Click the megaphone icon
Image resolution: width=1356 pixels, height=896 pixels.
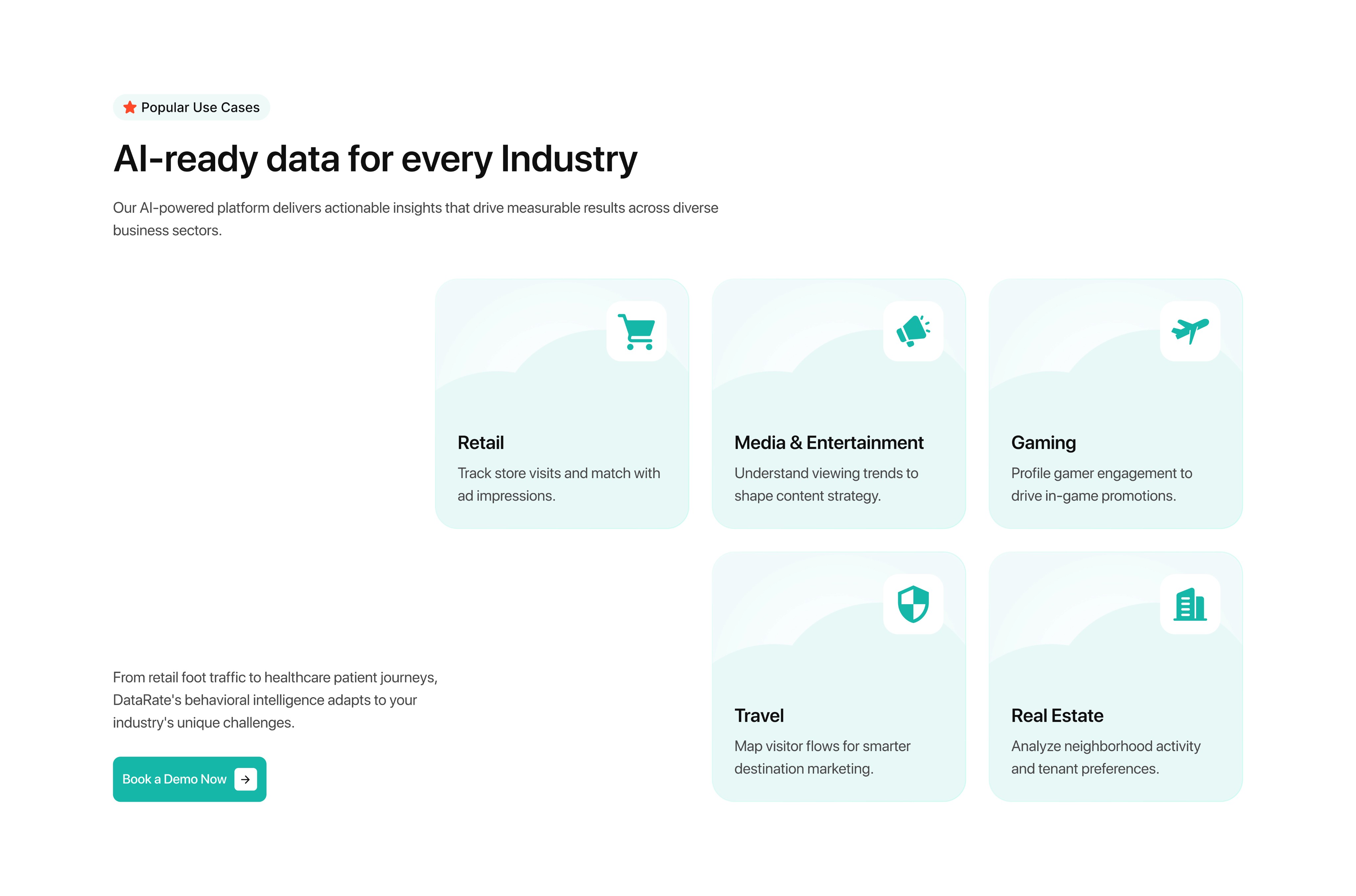click(x=913, y=331)
